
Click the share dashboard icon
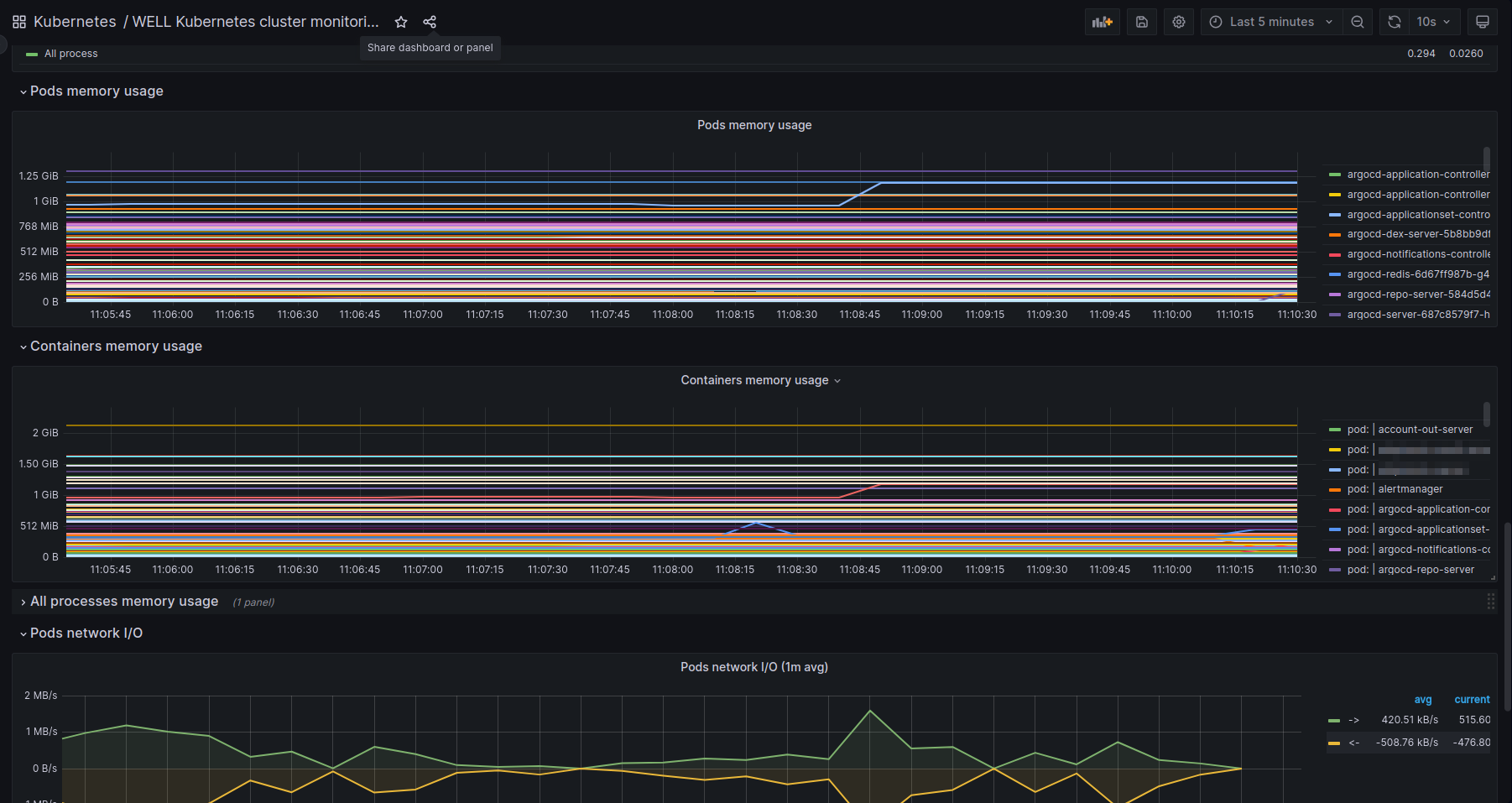430,22
